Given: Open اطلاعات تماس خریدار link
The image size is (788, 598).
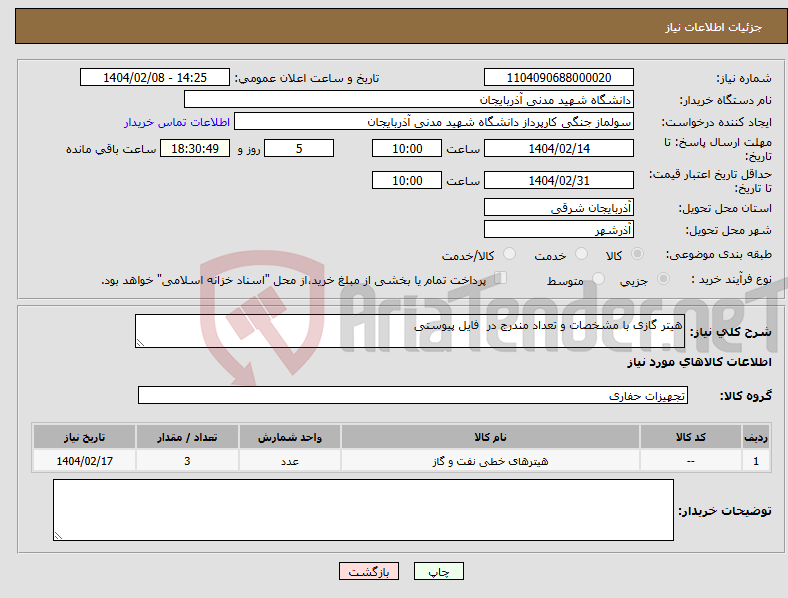Looking at the screenshot, I should [177, 122].
